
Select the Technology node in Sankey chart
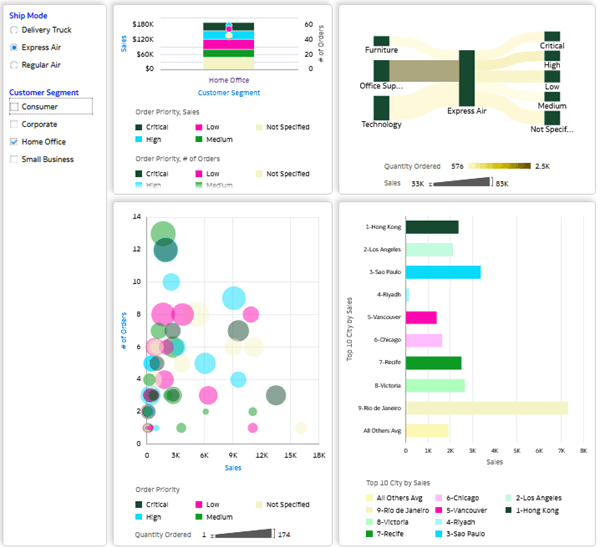382,108
